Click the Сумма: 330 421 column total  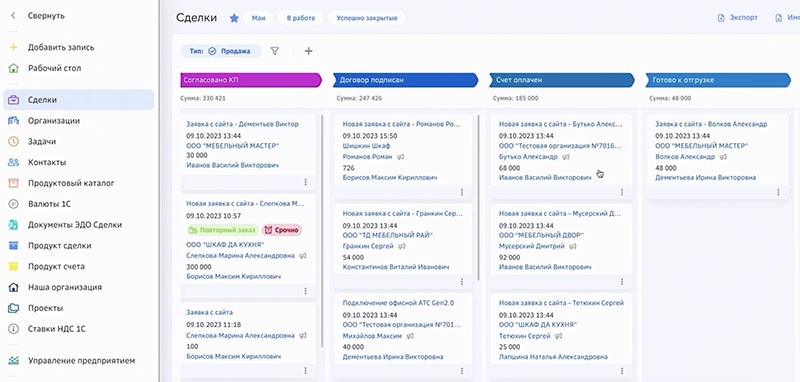[x=203, y=98]
